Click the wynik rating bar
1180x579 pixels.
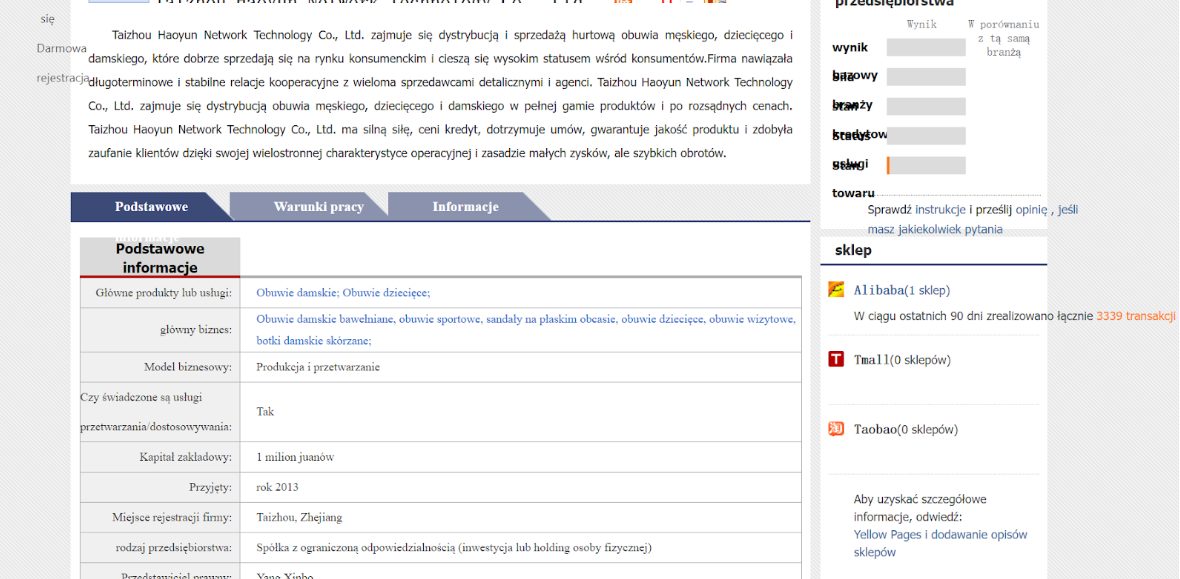pos(926,48)
